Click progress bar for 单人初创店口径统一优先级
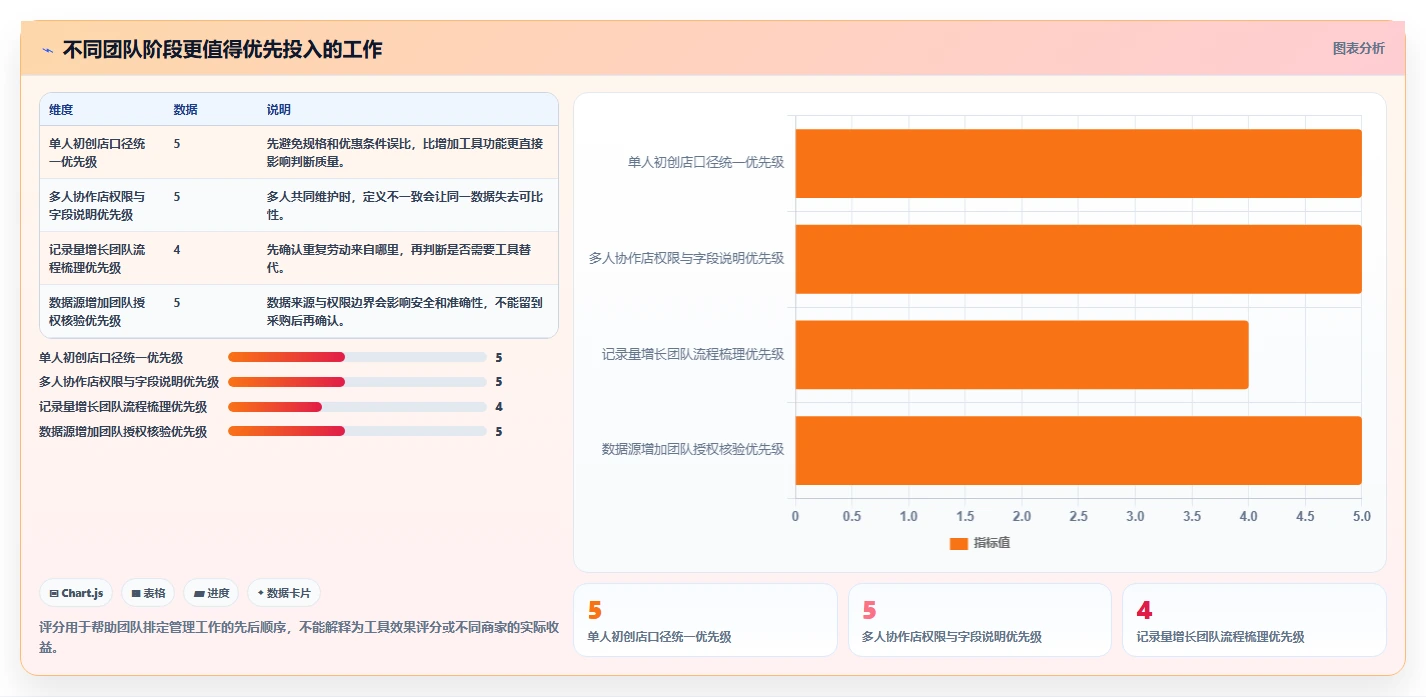Image resolution: width=1426 pixels, height=697 pixels. click(x=357, y=357)
